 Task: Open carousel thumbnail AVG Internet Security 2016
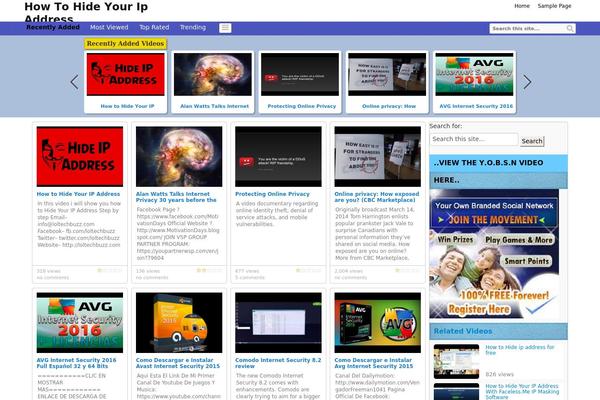(474, 74)
